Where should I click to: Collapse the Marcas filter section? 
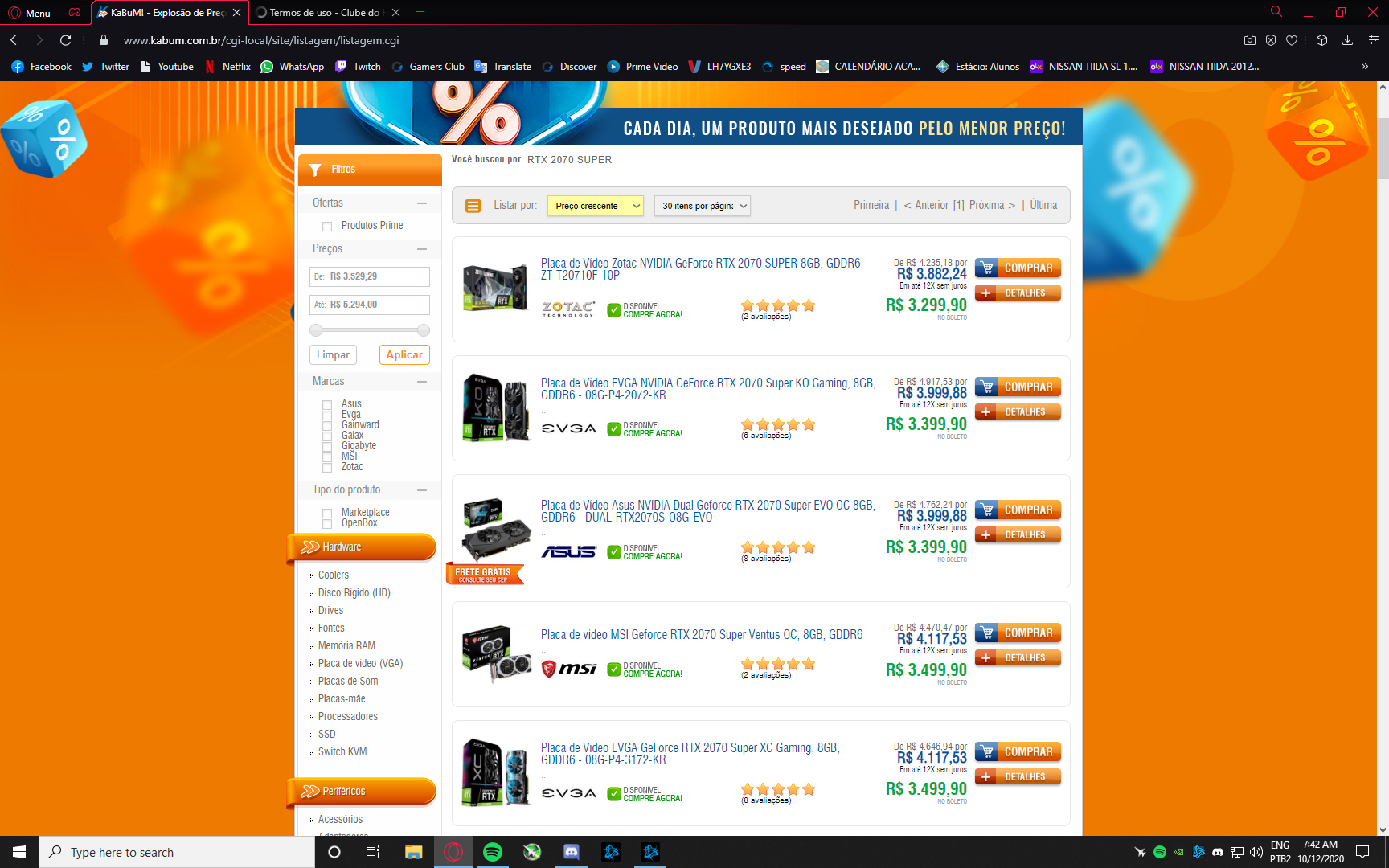422,382
